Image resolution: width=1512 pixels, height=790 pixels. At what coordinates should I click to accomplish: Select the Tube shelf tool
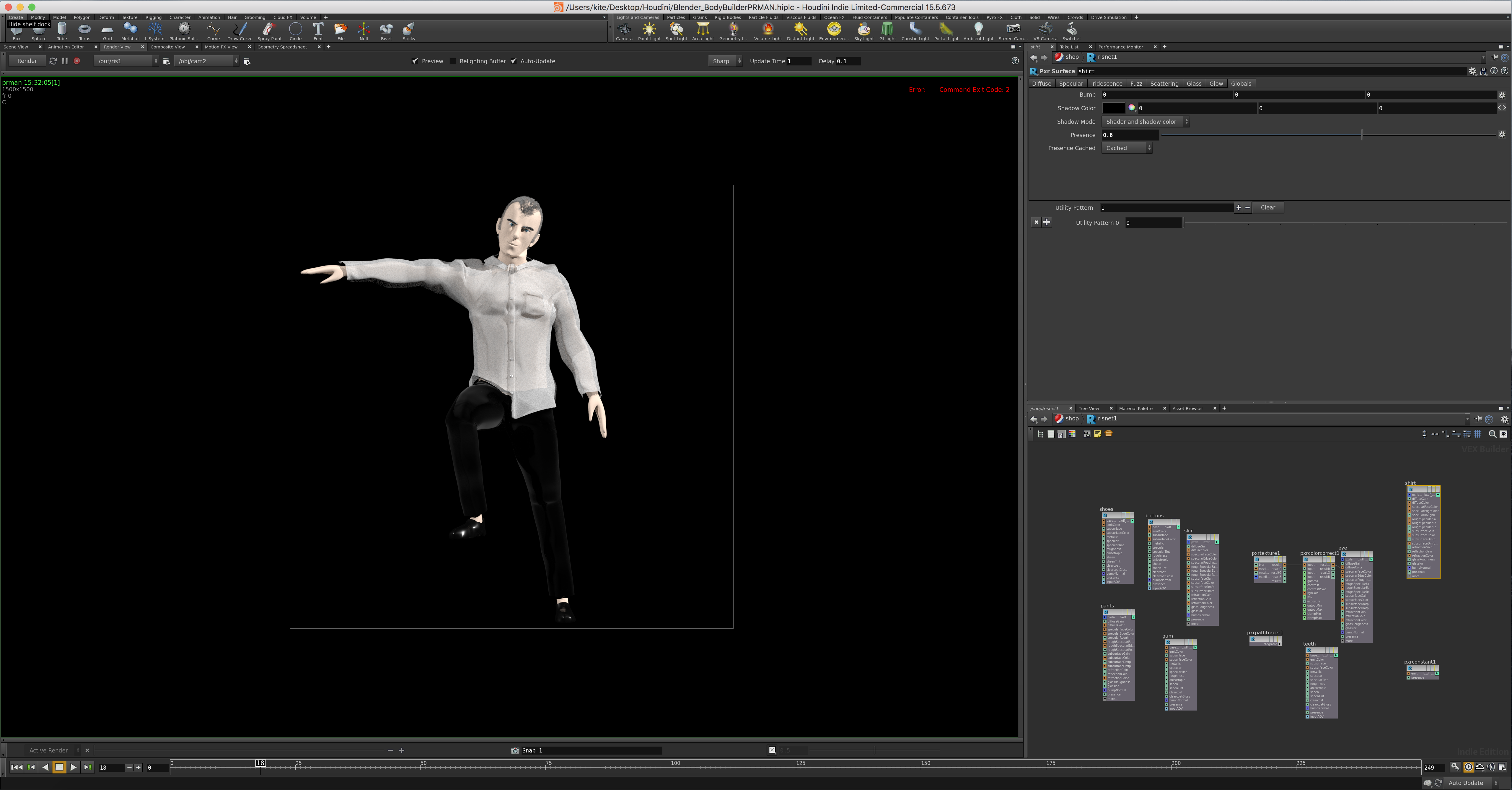pyautogui.click(x=62, y=31)
